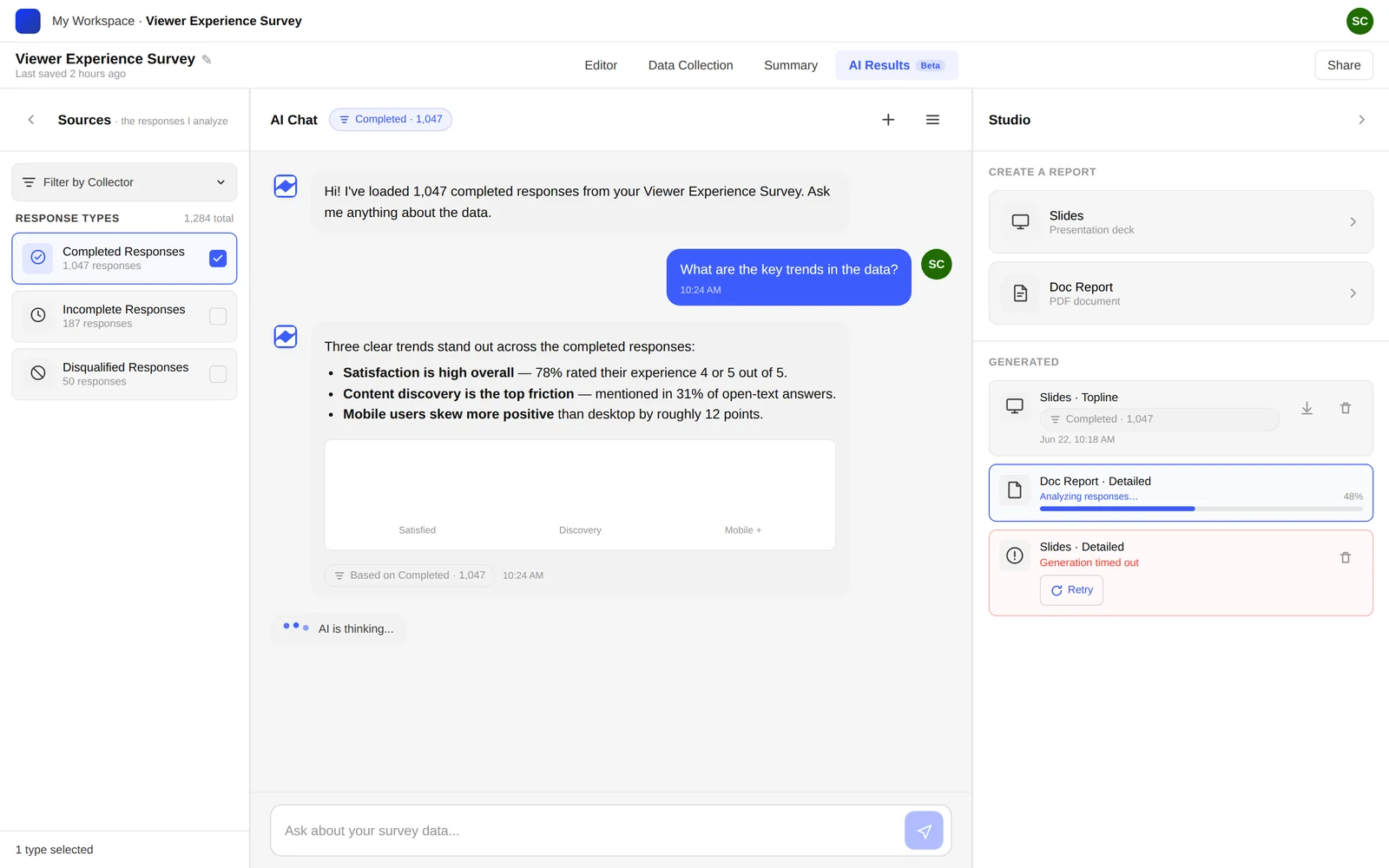Send the message with paper plane button

[924, 831]
